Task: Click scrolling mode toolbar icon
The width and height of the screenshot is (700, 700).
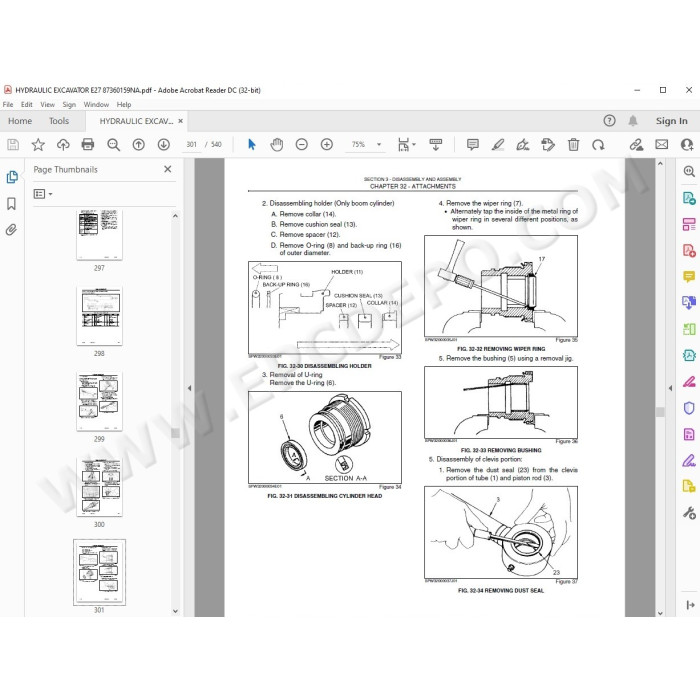Action: tap(435, 145)
